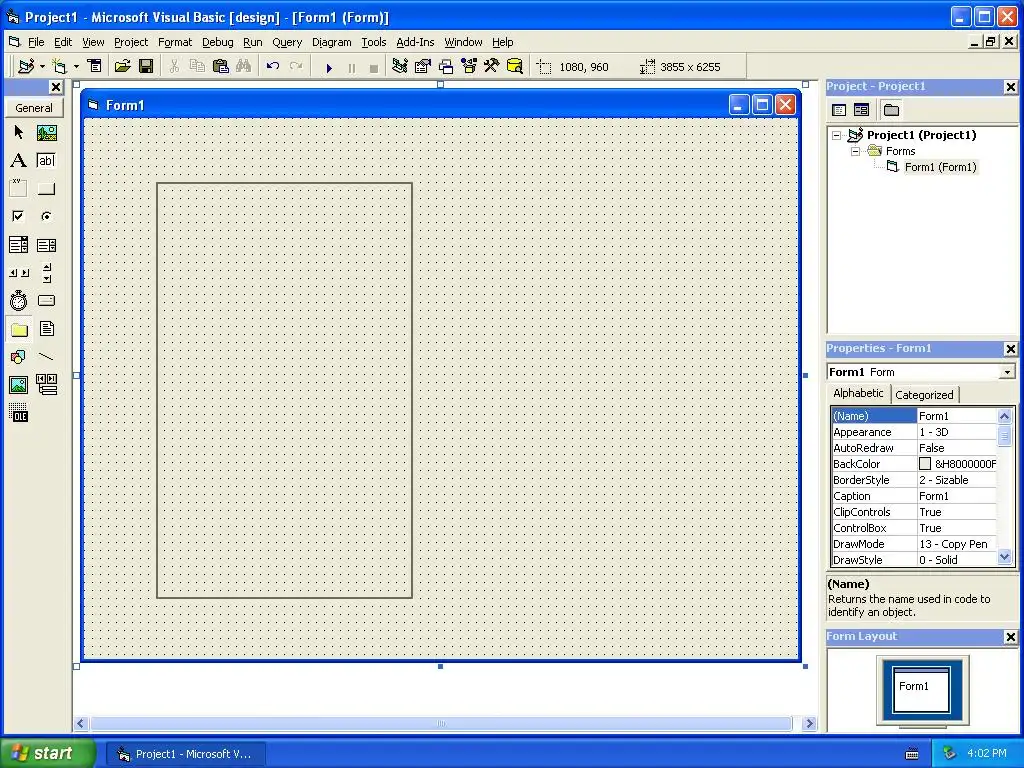Click View Object in Project panel
This screenshot has width=1024, height=768.
tap(861, 110)
